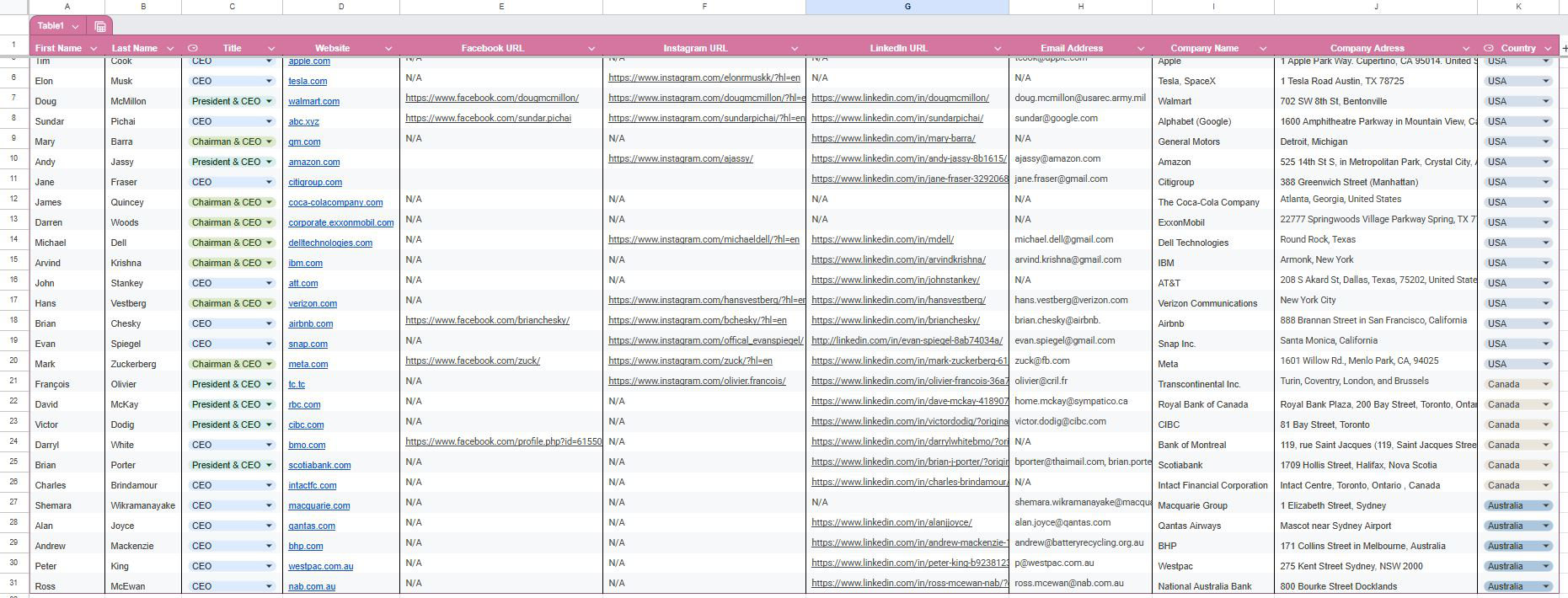Click the dropdown-type icon in Country header
The image size is (1568, 598).
1489,48
